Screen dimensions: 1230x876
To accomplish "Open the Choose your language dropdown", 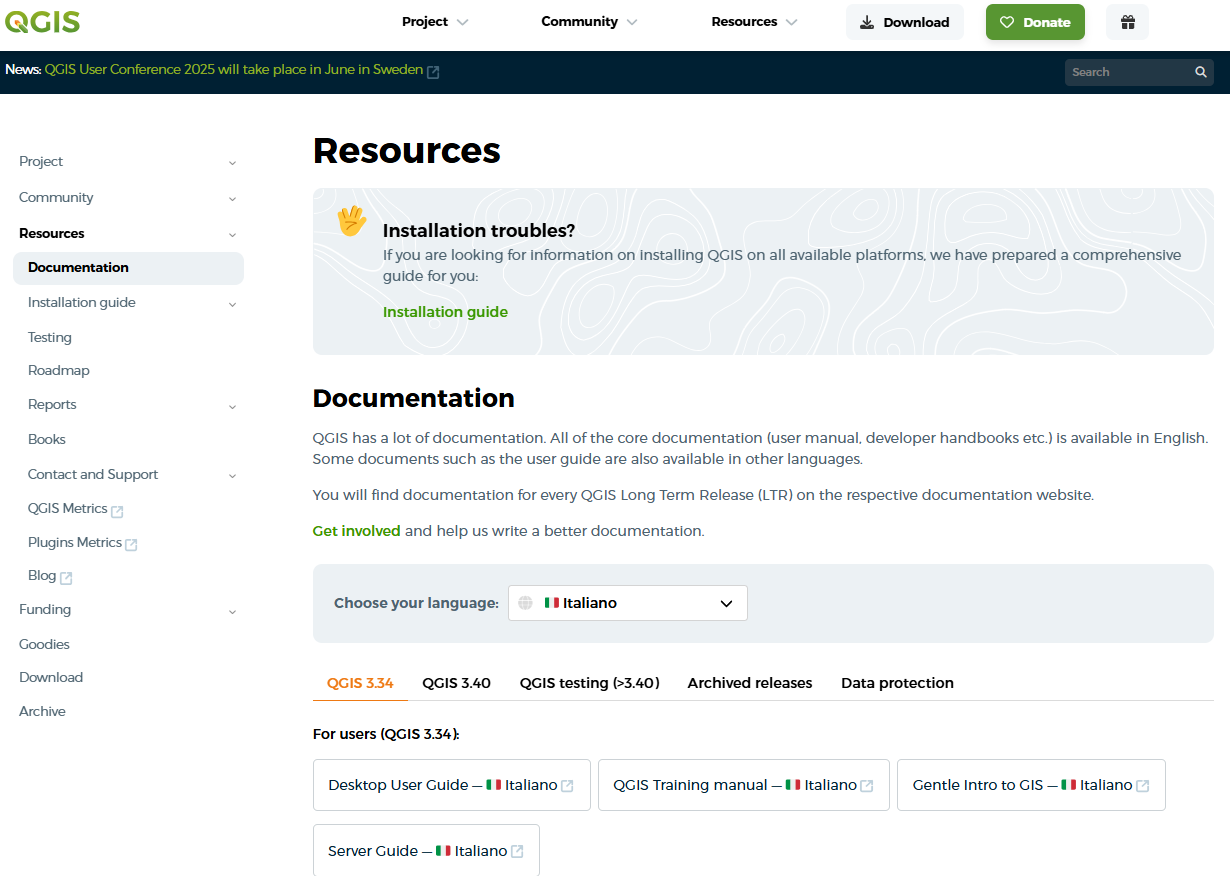I will (627, 603).
